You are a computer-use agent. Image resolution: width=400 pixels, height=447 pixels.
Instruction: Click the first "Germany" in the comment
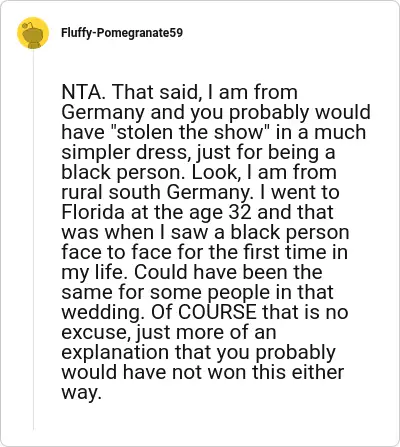pos(103,112)
